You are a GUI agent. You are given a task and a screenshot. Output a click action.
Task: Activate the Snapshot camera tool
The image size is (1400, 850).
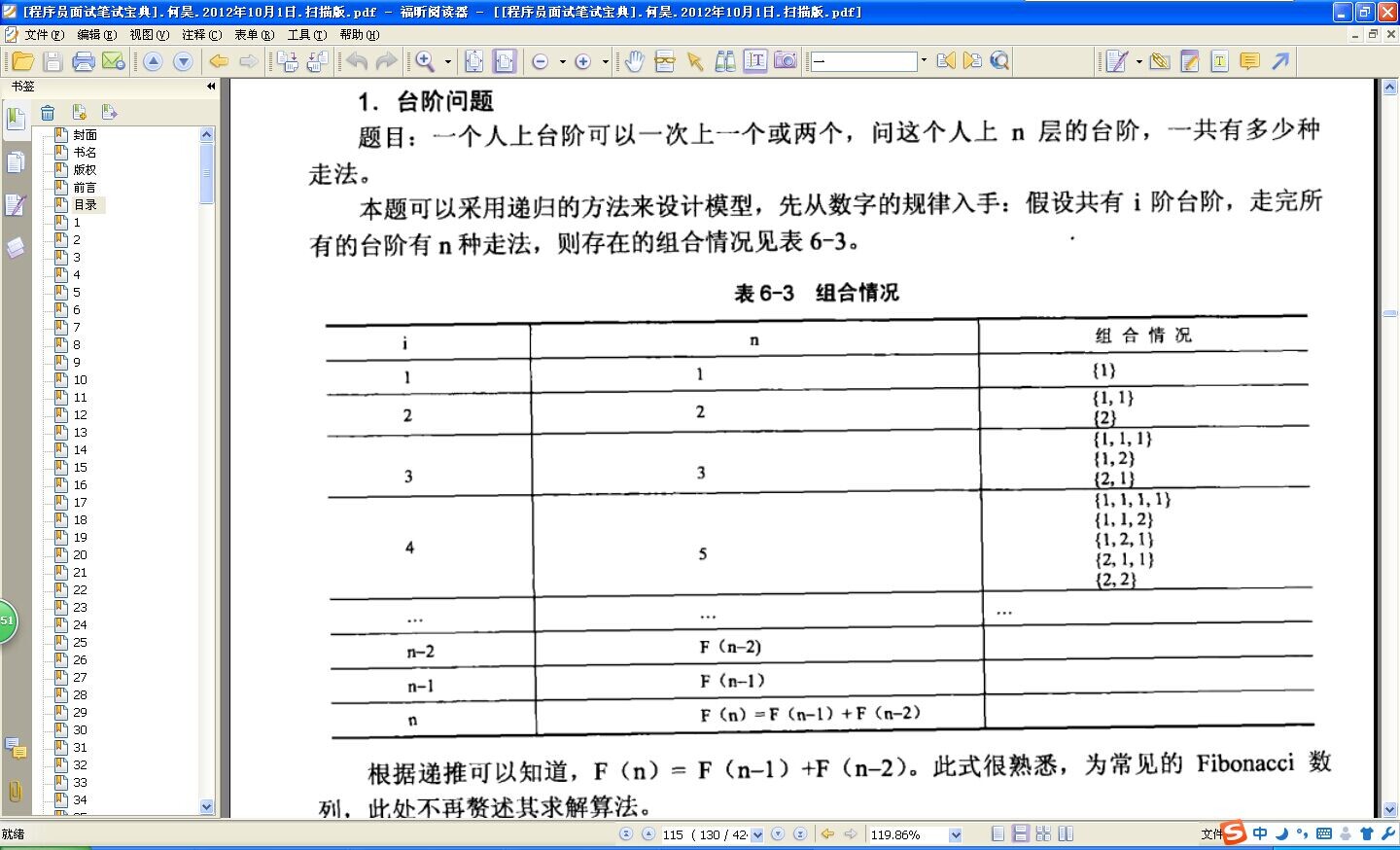(786, 61)
